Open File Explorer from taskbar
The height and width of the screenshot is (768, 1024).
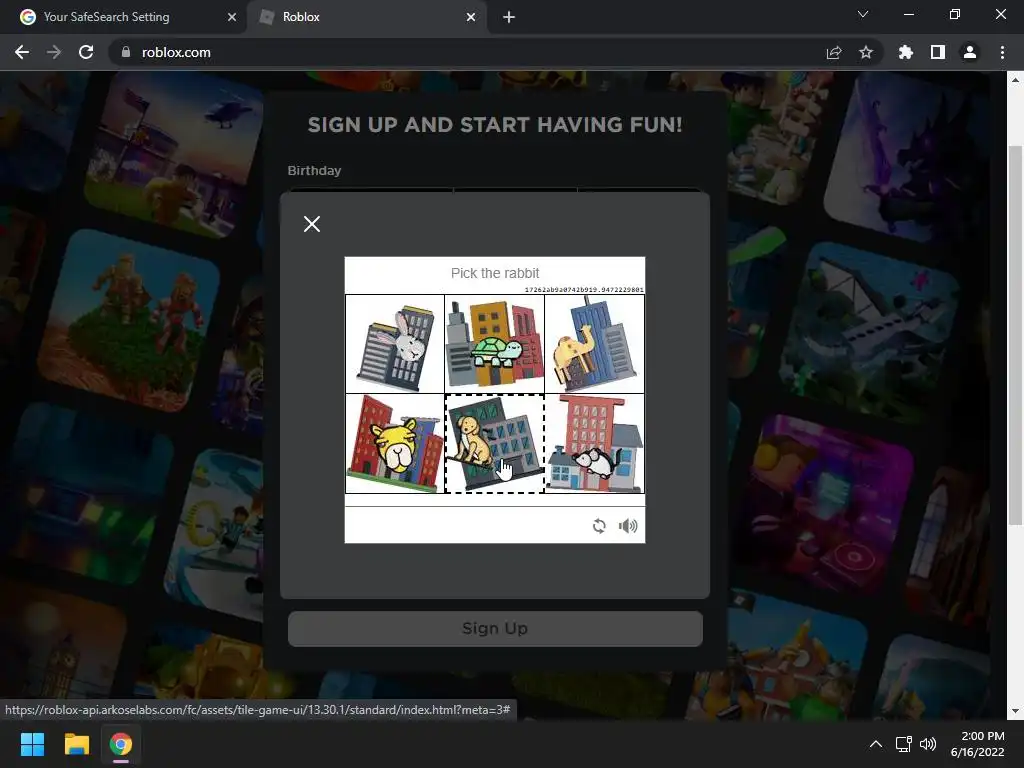(76, 744)
